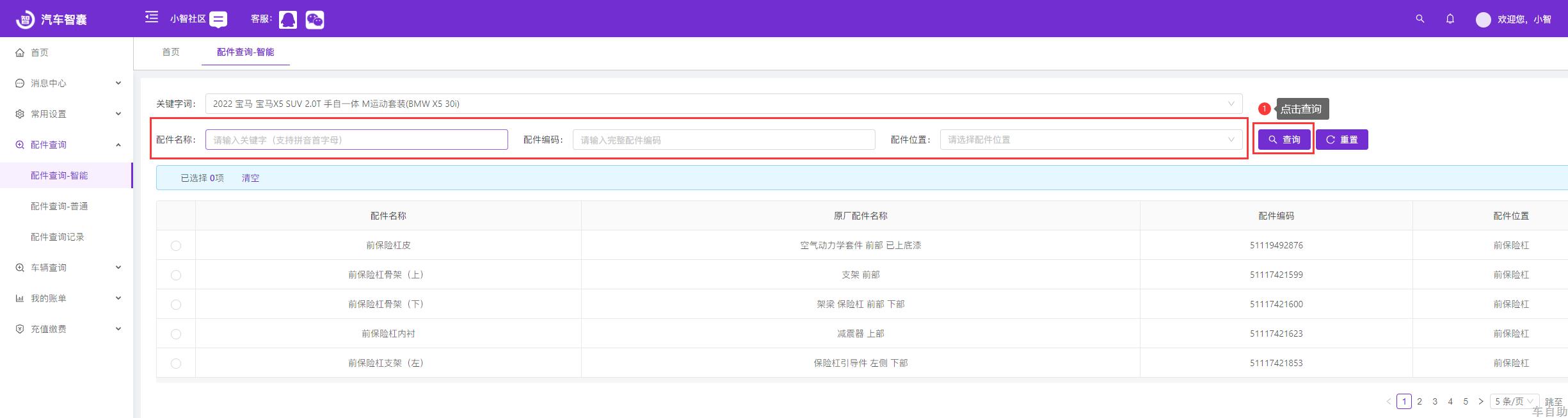Click the 配件编码 column header
Screen dimensions: 1568x418
click(x=1276, y=216)
